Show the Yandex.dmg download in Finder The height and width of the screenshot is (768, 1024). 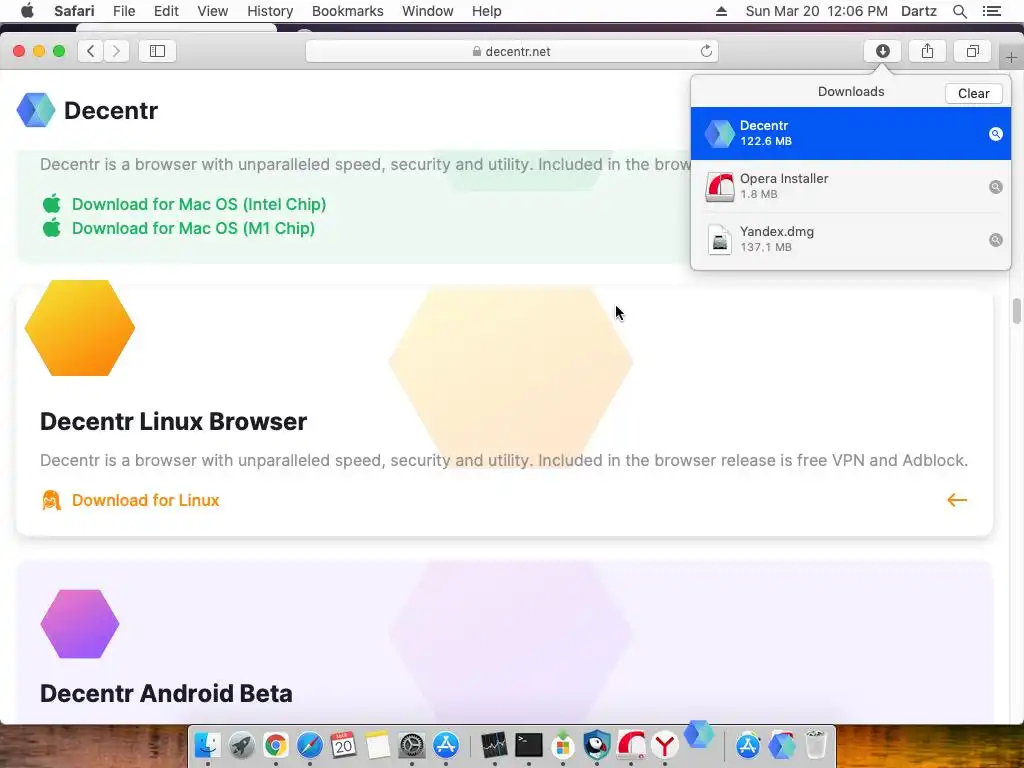995,240
